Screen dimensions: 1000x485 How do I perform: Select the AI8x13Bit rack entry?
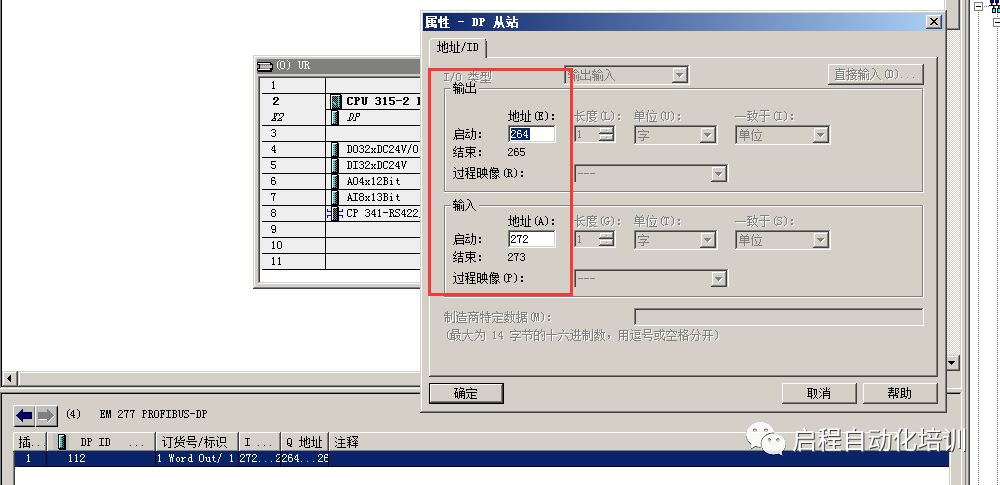pos(373,197)
